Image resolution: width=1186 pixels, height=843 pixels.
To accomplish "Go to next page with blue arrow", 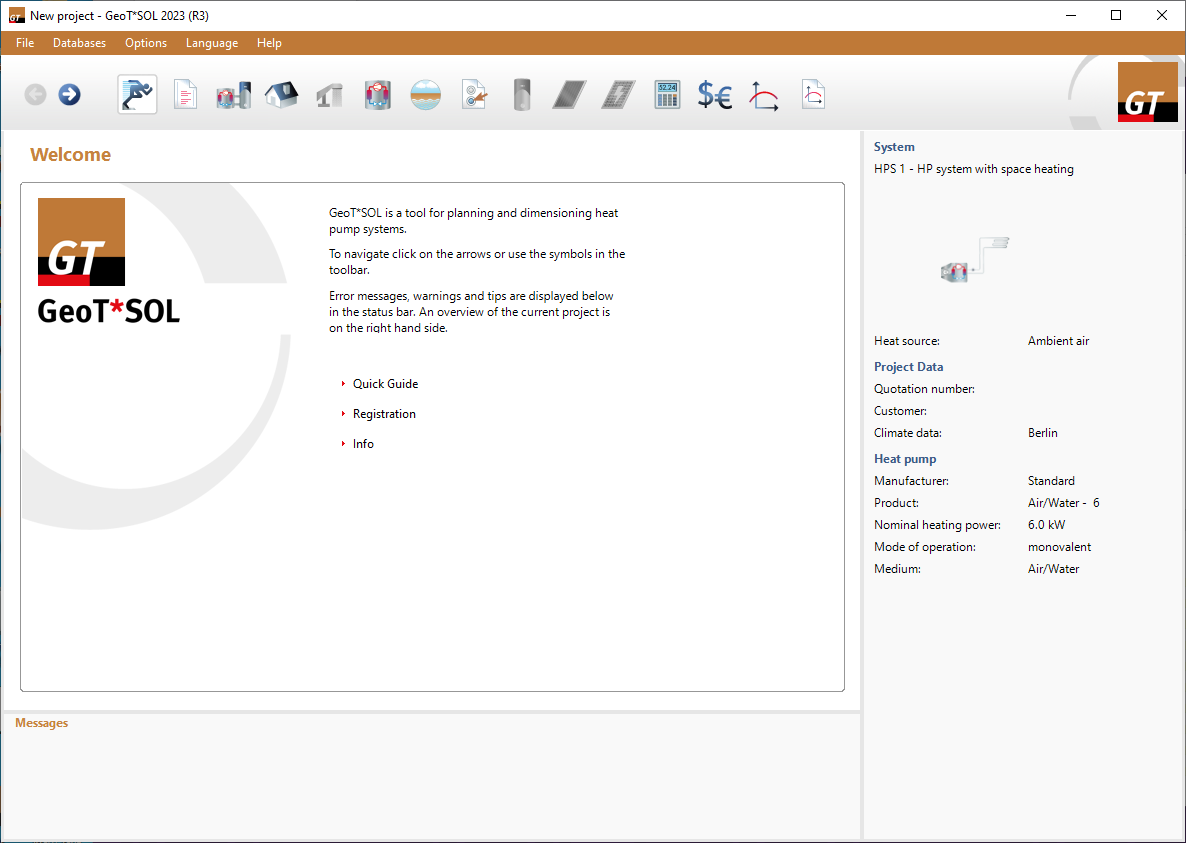I will click(70, 95).
